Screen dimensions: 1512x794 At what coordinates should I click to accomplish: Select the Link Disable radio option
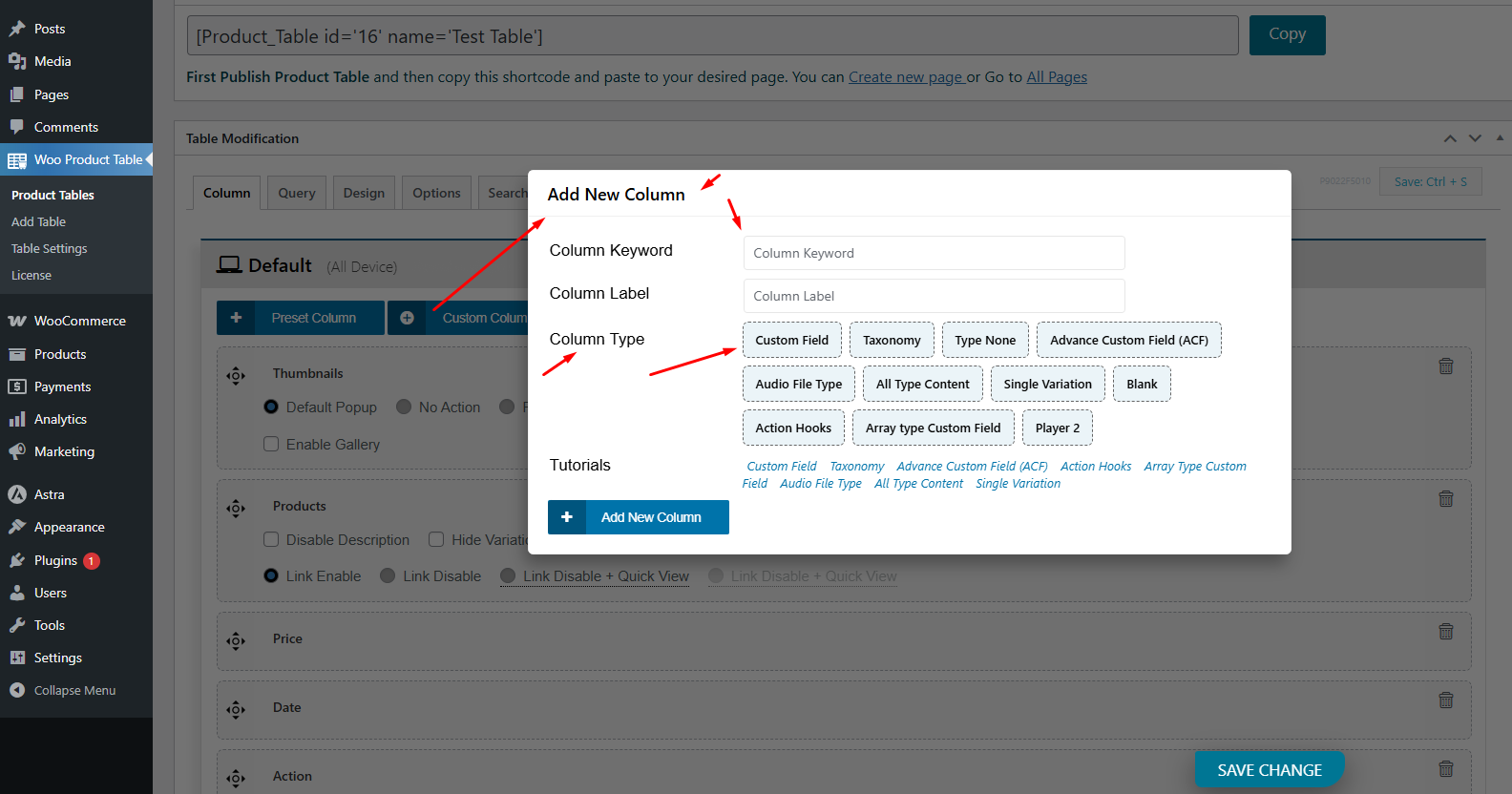tap(388, 575)
